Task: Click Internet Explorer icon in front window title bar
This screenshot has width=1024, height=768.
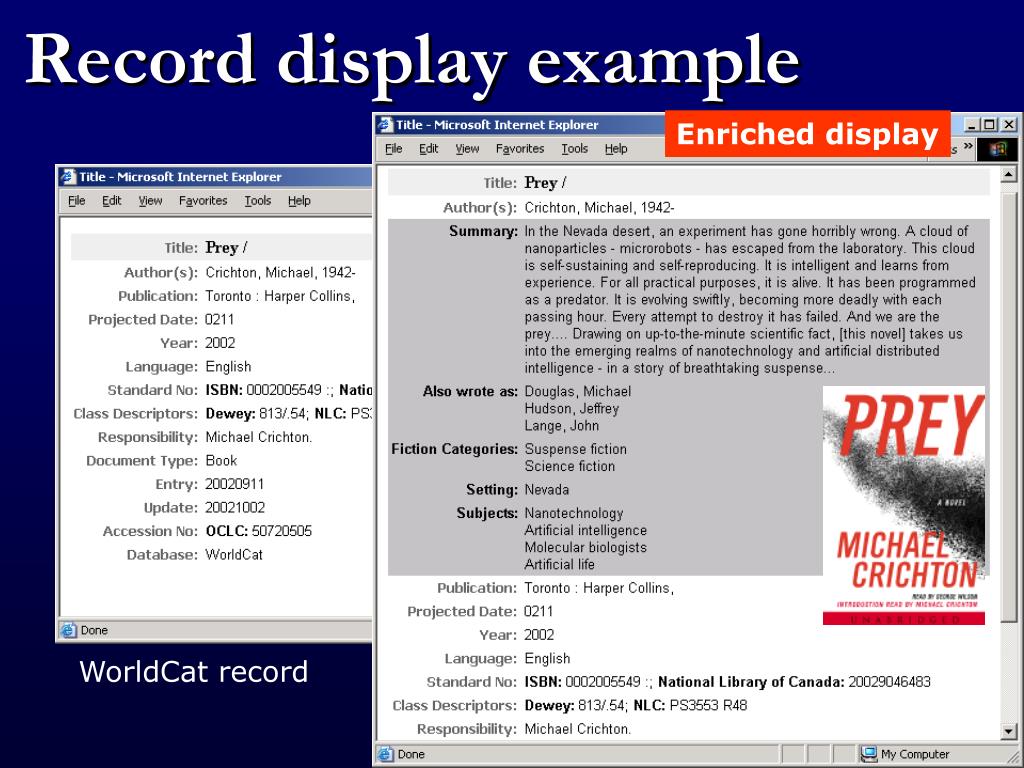Action: click(x=386, y=125)
